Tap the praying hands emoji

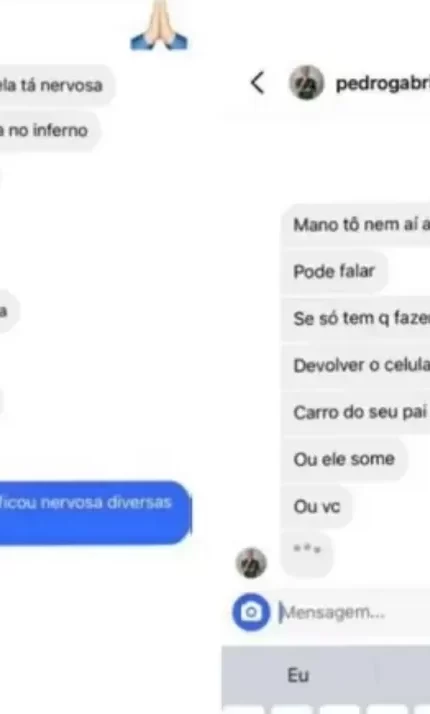[159, 26]
